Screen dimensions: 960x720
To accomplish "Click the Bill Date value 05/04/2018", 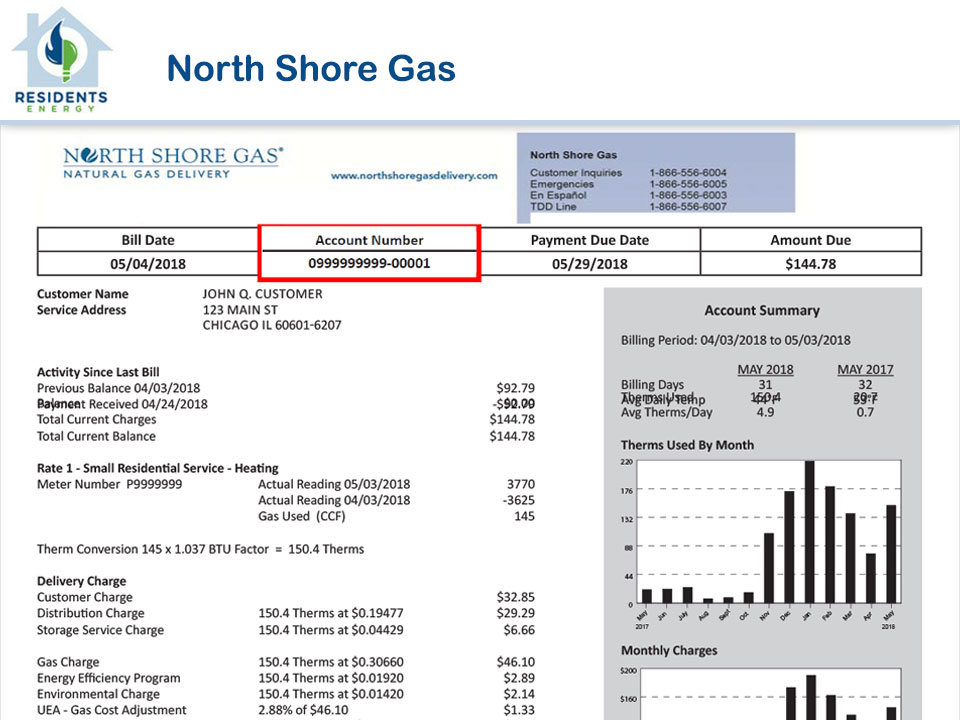I will (x=147, y=264).
